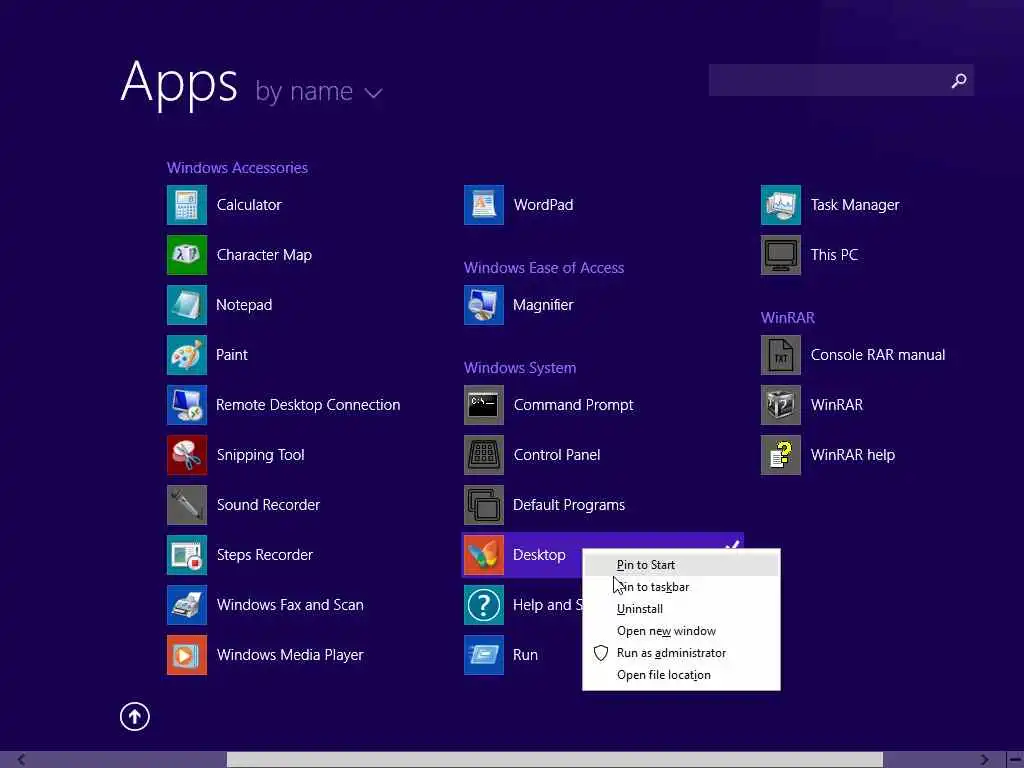Open the Console RAR manual icon
The width and height of the screenshot is (1024, 768).
(781, 355)
